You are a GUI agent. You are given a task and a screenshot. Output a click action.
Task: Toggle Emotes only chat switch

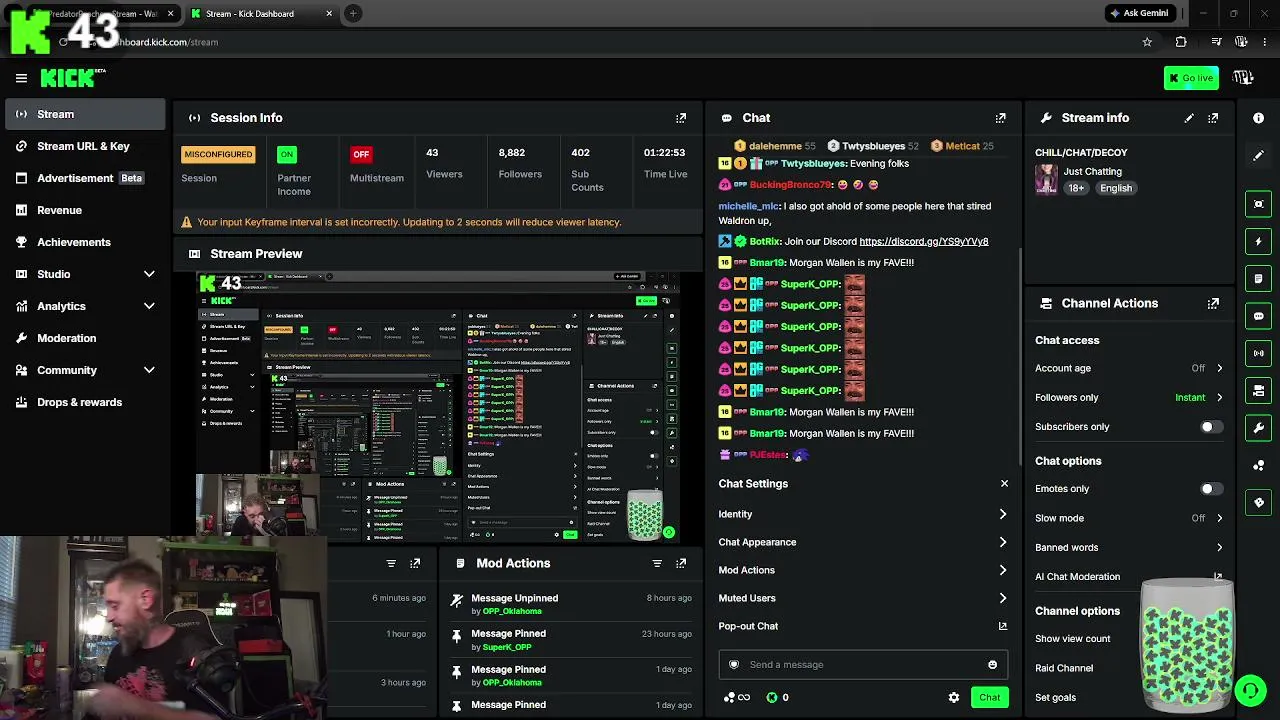coord(1211,489)
